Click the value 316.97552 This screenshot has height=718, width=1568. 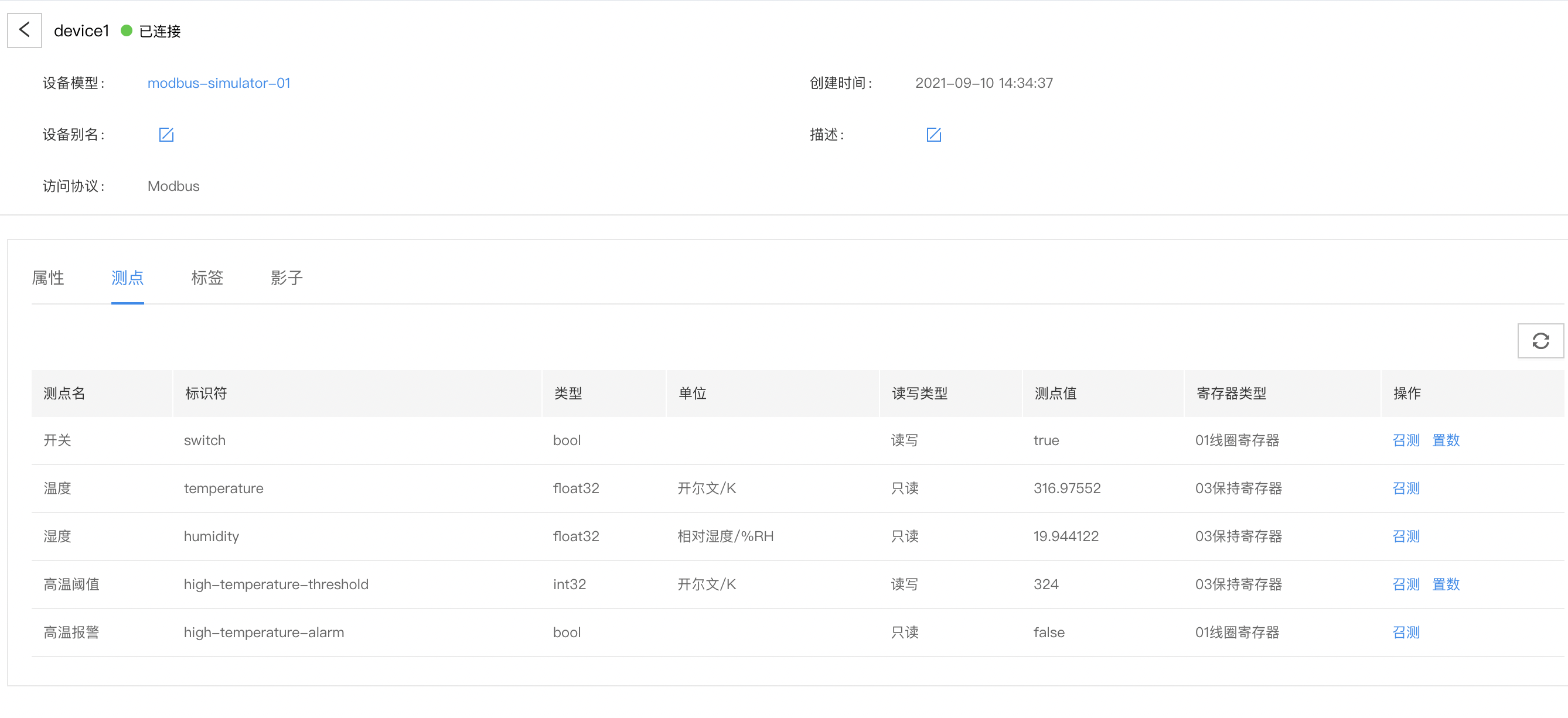pos(1066,488)
